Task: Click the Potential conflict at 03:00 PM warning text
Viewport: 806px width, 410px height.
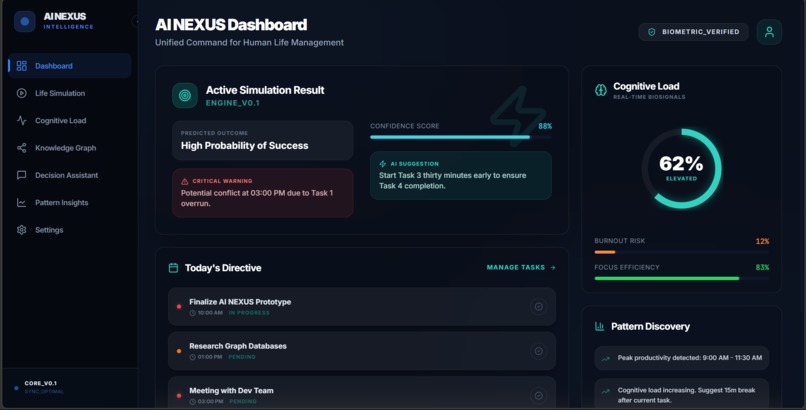Action: click(257, 198)
